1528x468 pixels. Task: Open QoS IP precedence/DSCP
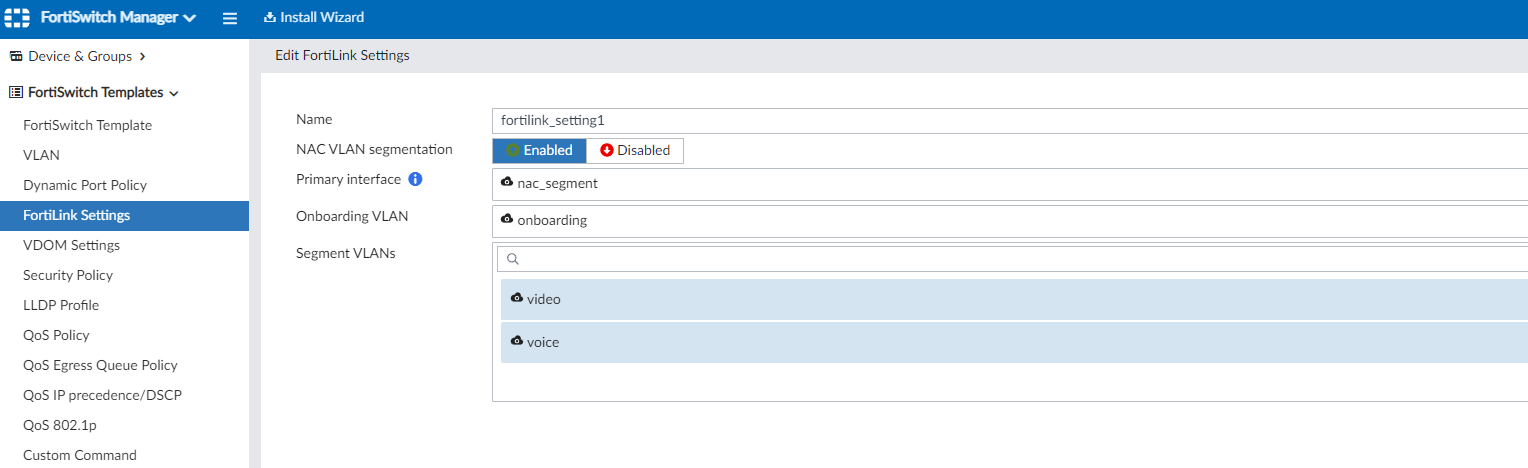point(102,395)
